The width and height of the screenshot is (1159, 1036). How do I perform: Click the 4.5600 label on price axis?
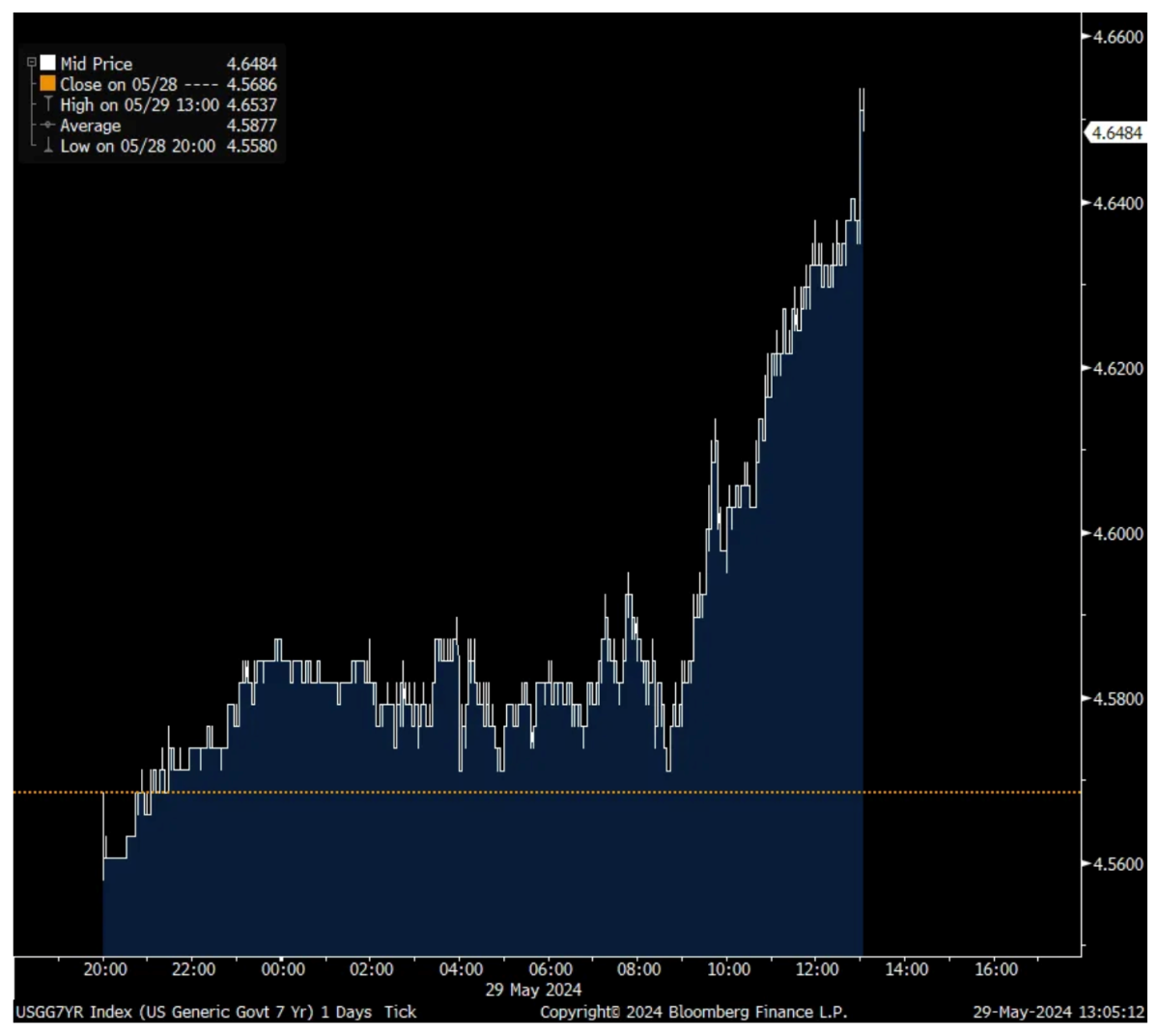coord(1117,864)
